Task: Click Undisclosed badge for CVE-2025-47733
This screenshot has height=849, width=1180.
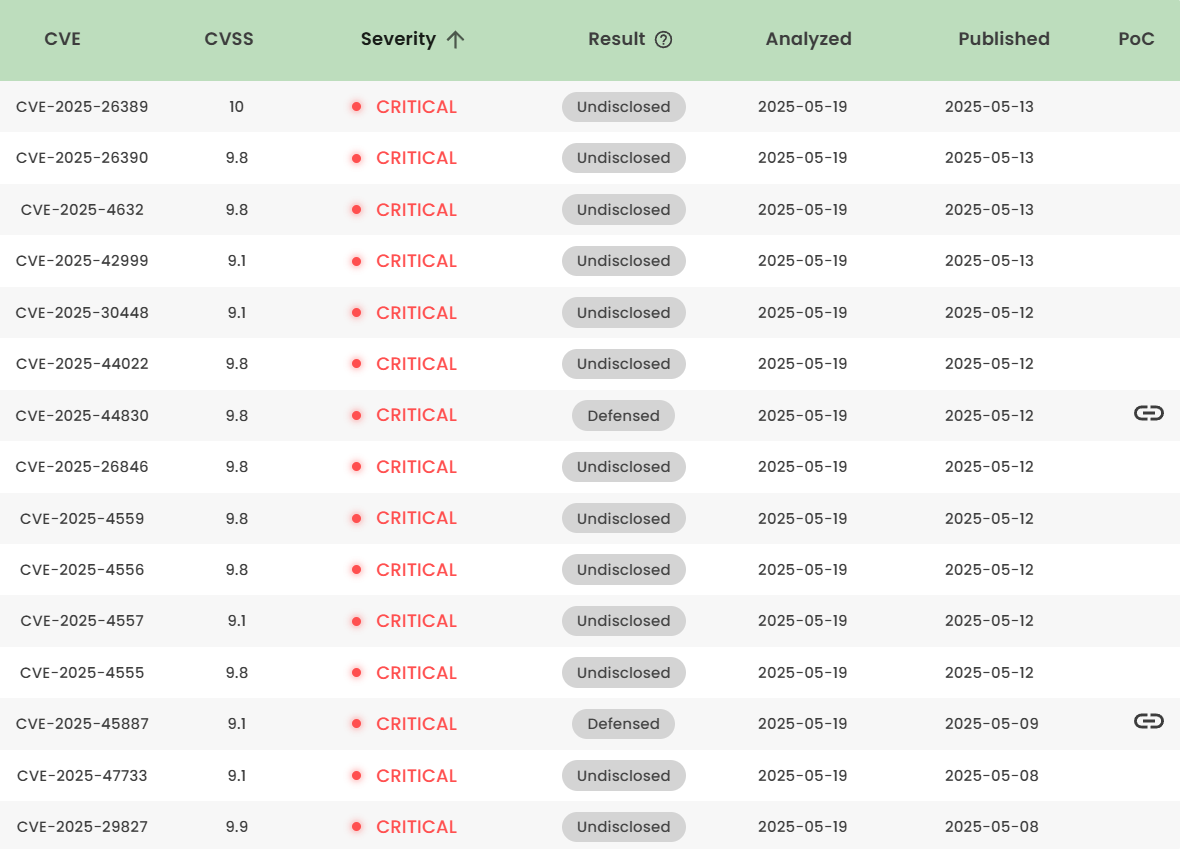Action: (623, 776)
